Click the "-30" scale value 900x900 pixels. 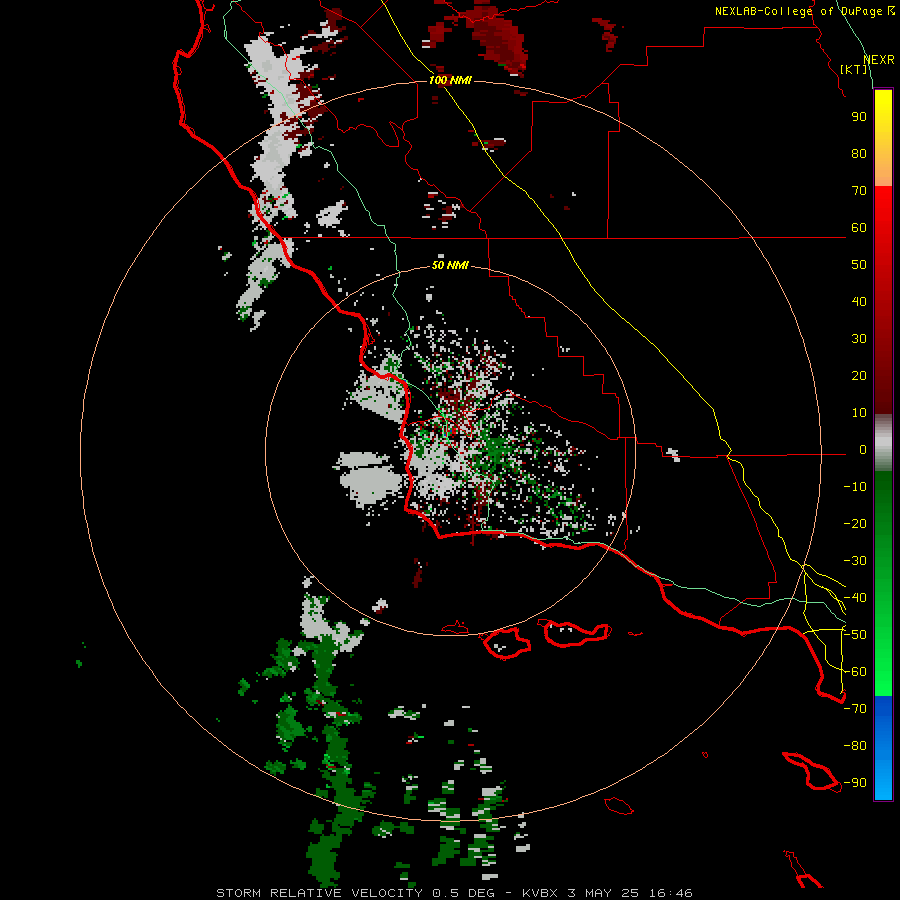855,561
